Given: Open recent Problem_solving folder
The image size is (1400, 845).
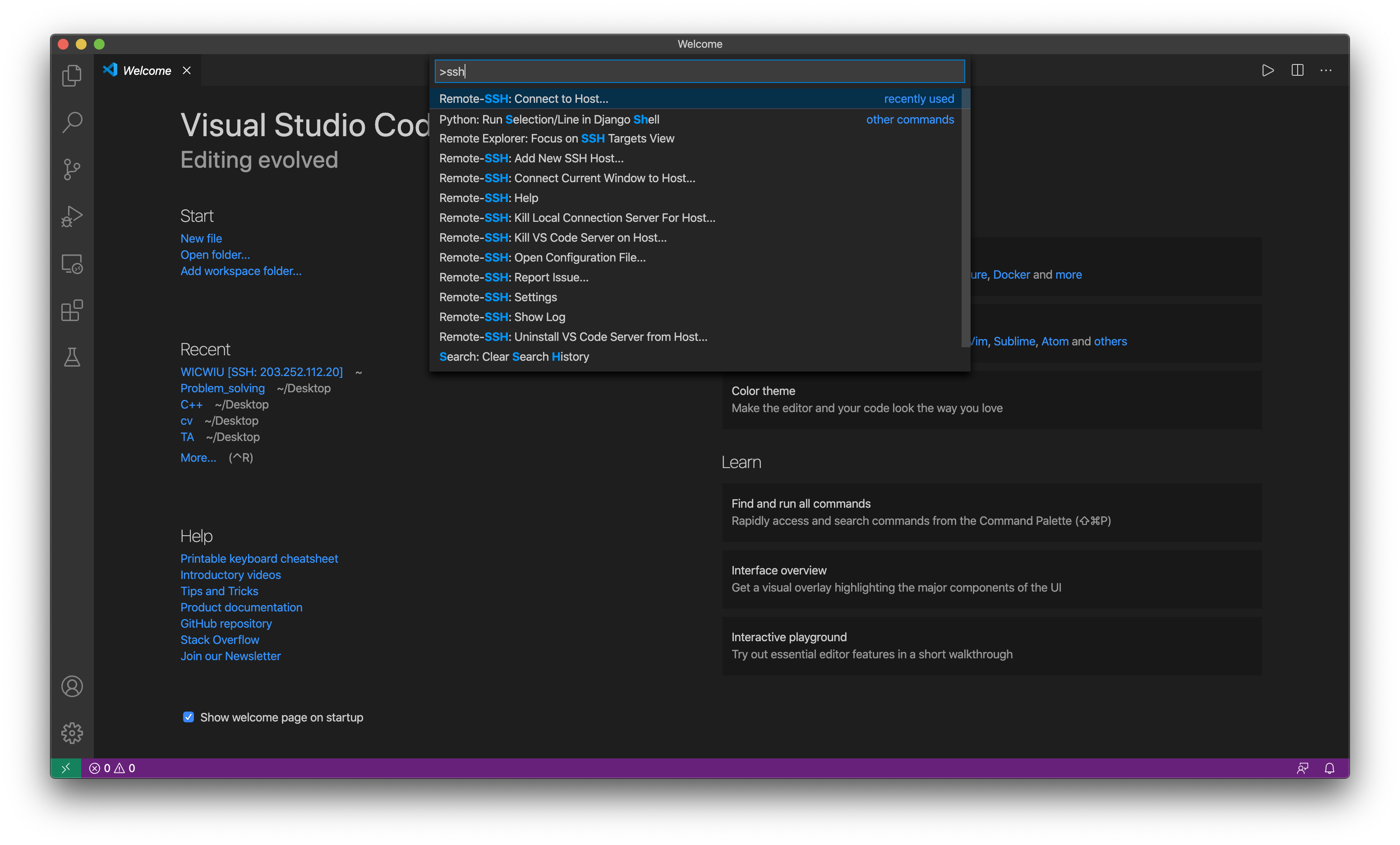Looking at the screenshot, I should point(223,388).
